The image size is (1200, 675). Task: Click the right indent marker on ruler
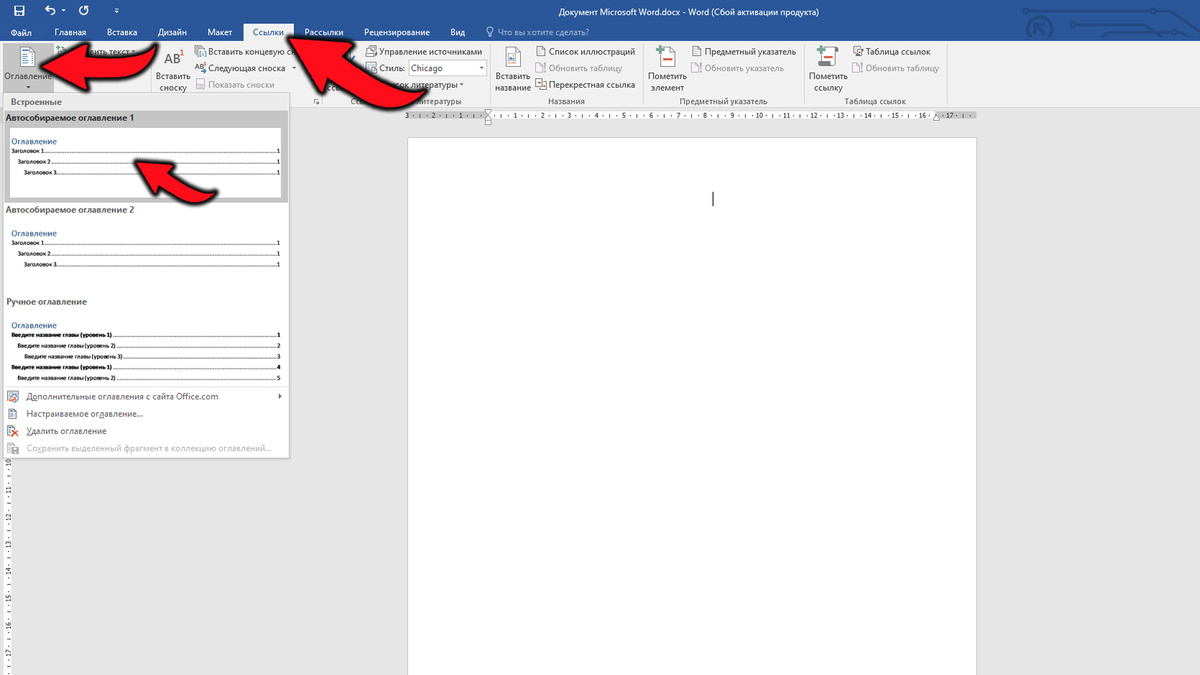[x=938, y=116]
